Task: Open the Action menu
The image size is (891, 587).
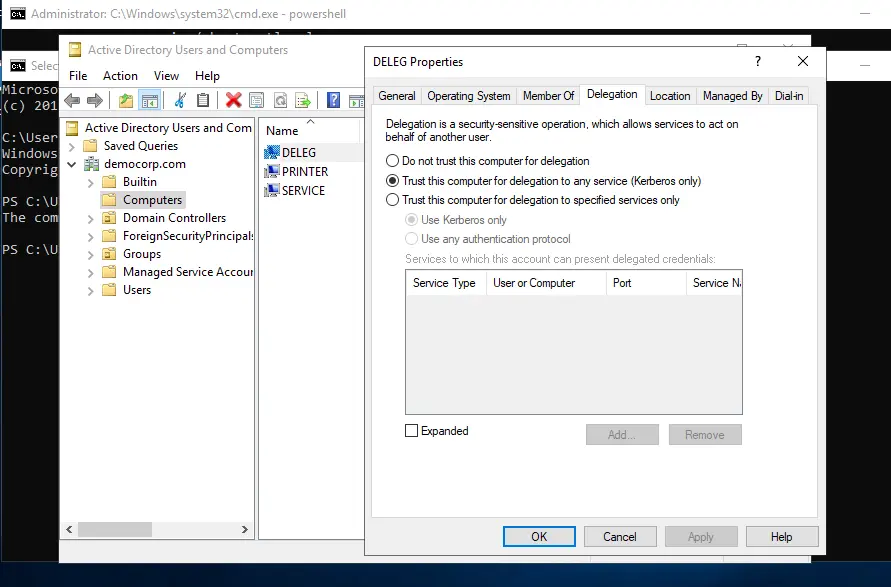Action: tap(120, 76)
